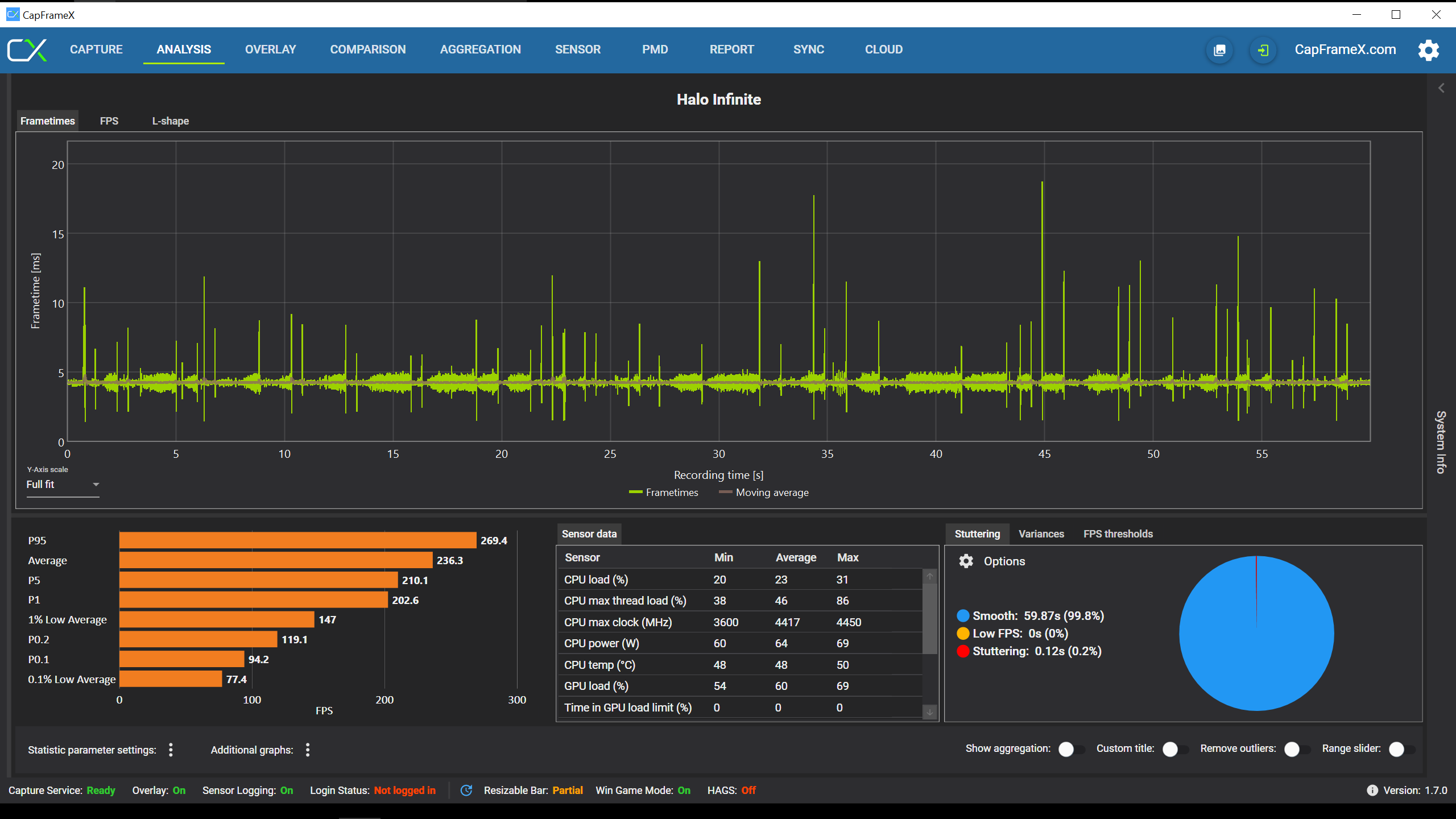Open the REPORT tab
The height and width of the screenshot is (819, 1456).
pyautogui.click(x=732, y=49)
